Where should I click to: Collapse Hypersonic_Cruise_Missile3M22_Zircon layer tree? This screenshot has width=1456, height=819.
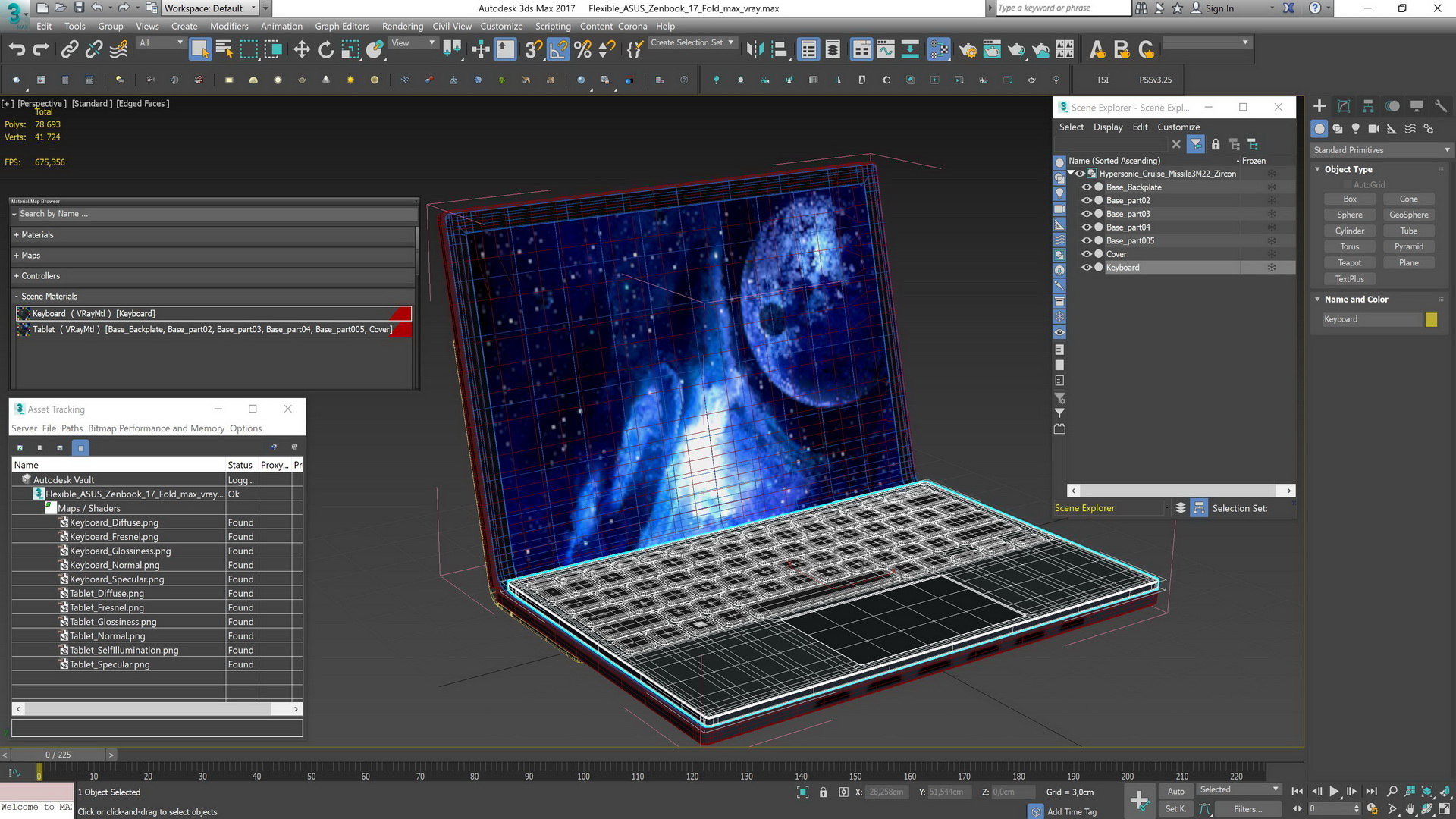(1071, 174)
